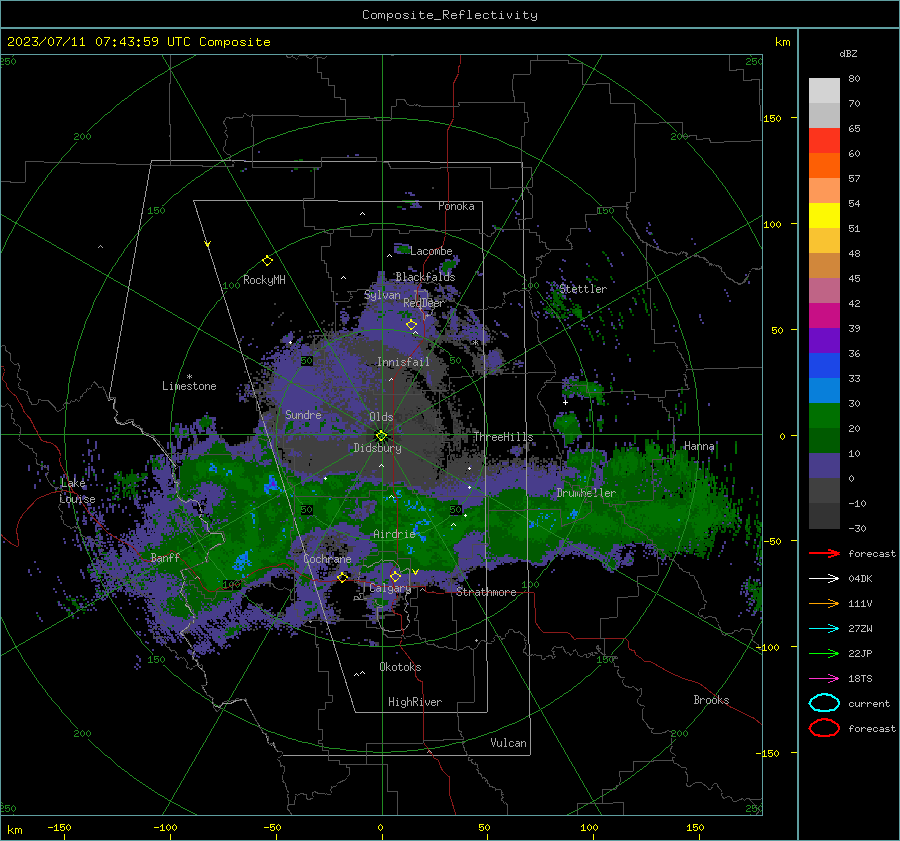The image size is (900, 841).
Task: Click the 04DK legend label
Action: (x=860, y=578)
